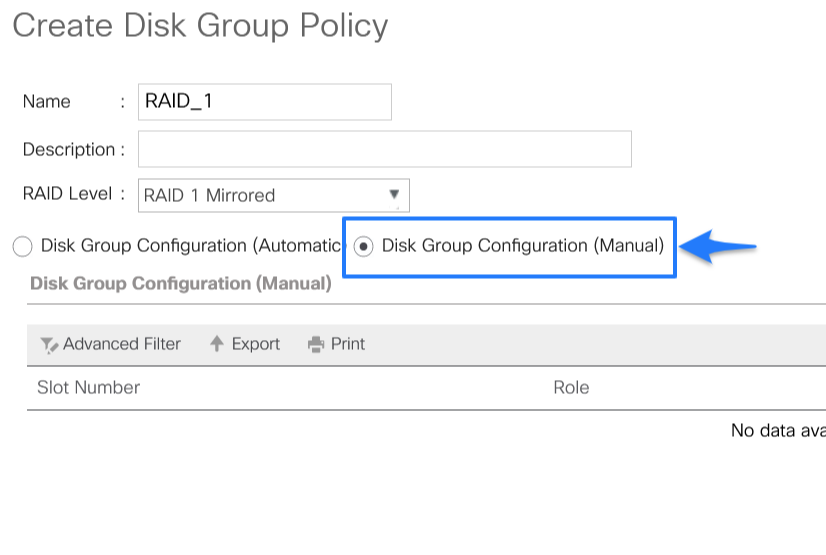This screenshot has width=826, height=555.
Task: Click the bold Disk Group Configuration (Manual) heading
Action: tap(180, 284)
